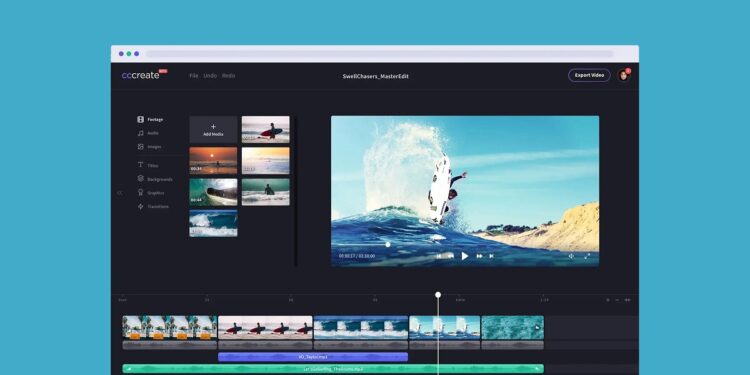This screenshot has width=750, height=375.
Task: Toggle fullscreen on the preview
Action: [x=587, y=256]
